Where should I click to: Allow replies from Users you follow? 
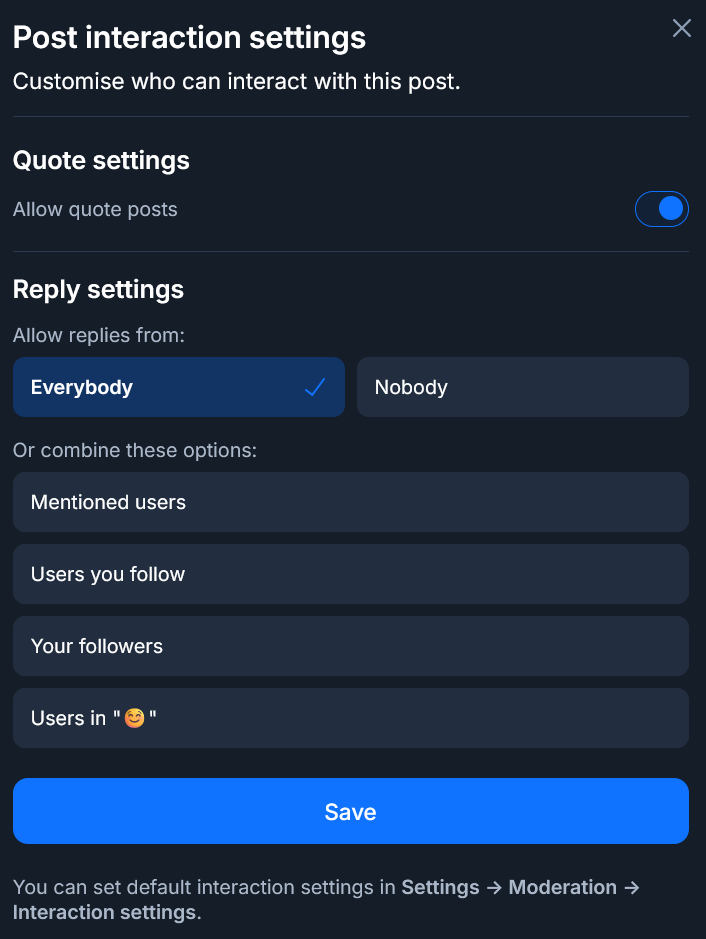tap(350, 574)
